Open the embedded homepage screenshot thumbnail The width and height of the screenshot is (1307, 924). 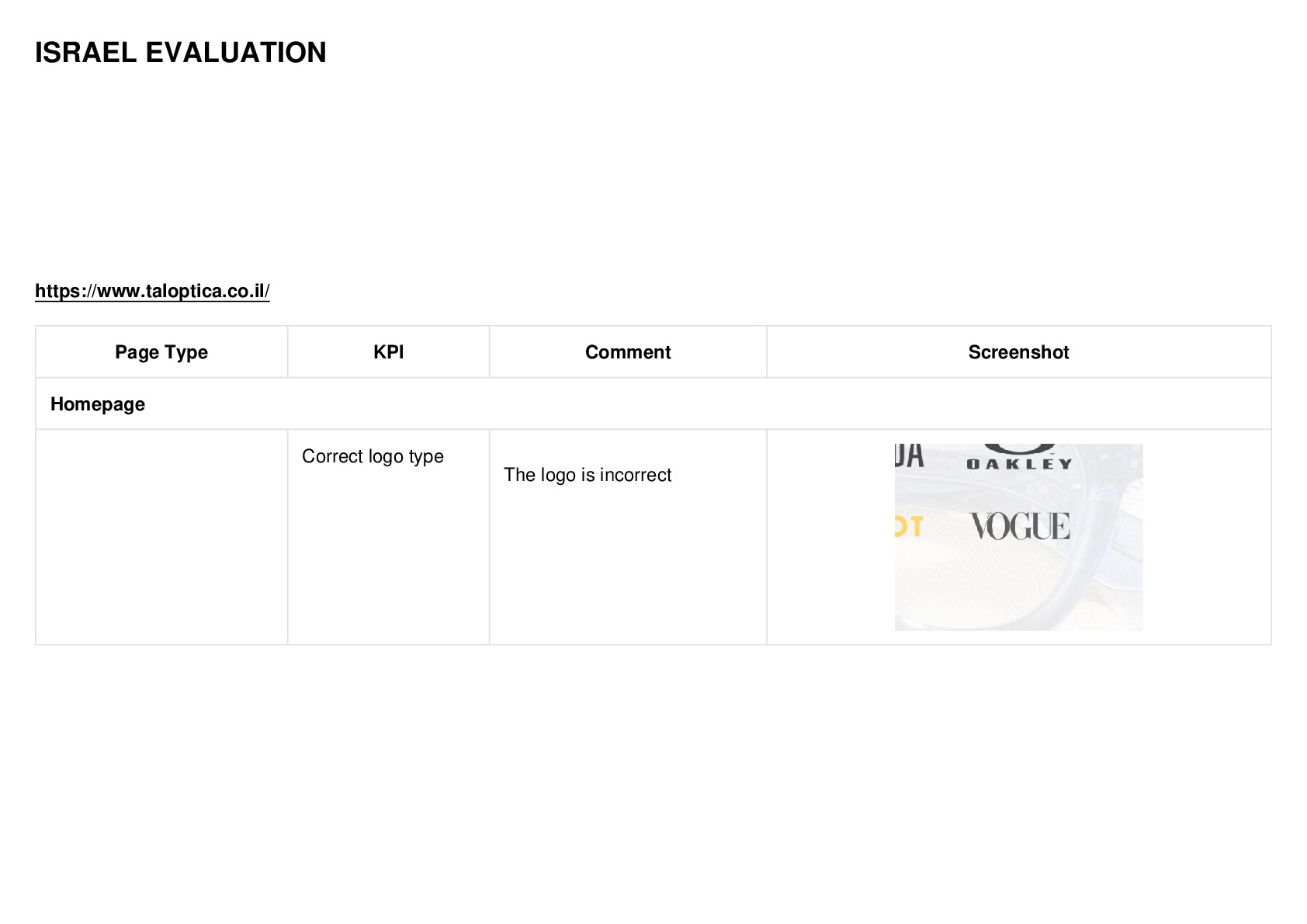pos(1019,537)
